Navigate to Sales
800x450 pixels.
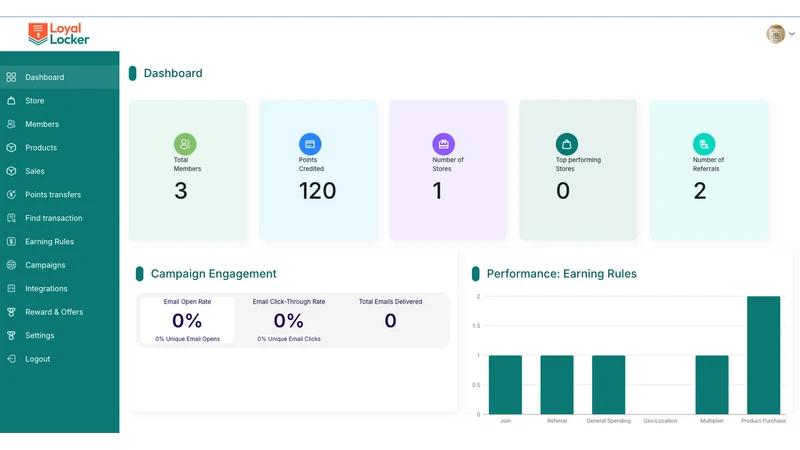[x=60, y=171]
